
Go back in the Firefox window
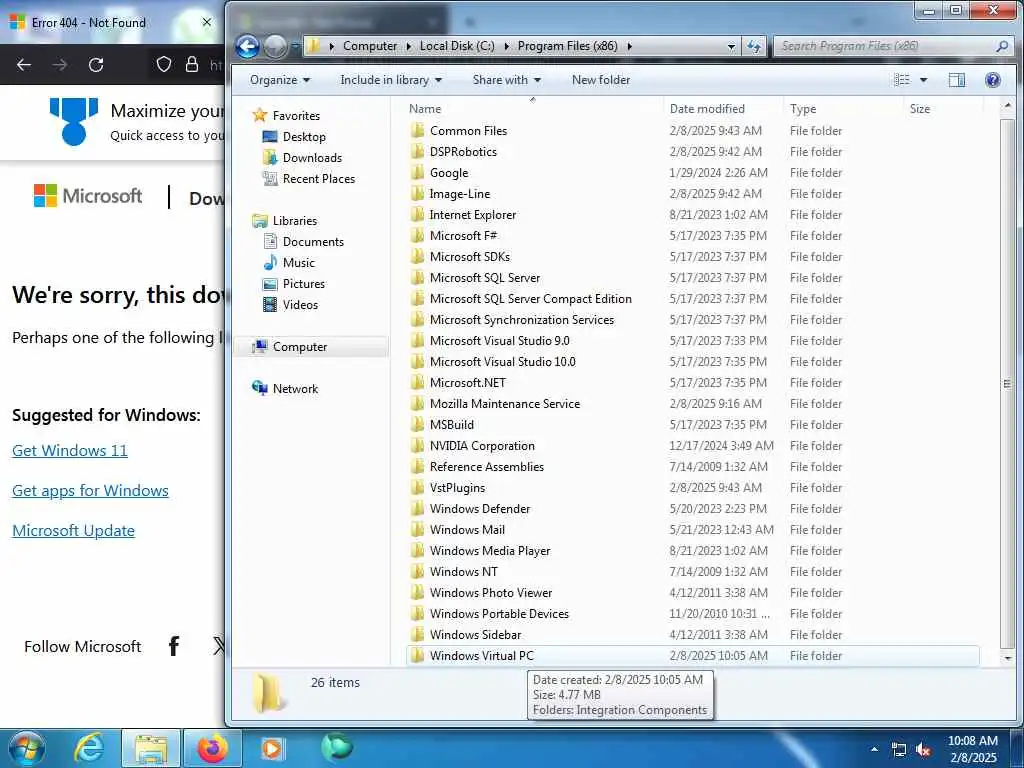[24, 65]
